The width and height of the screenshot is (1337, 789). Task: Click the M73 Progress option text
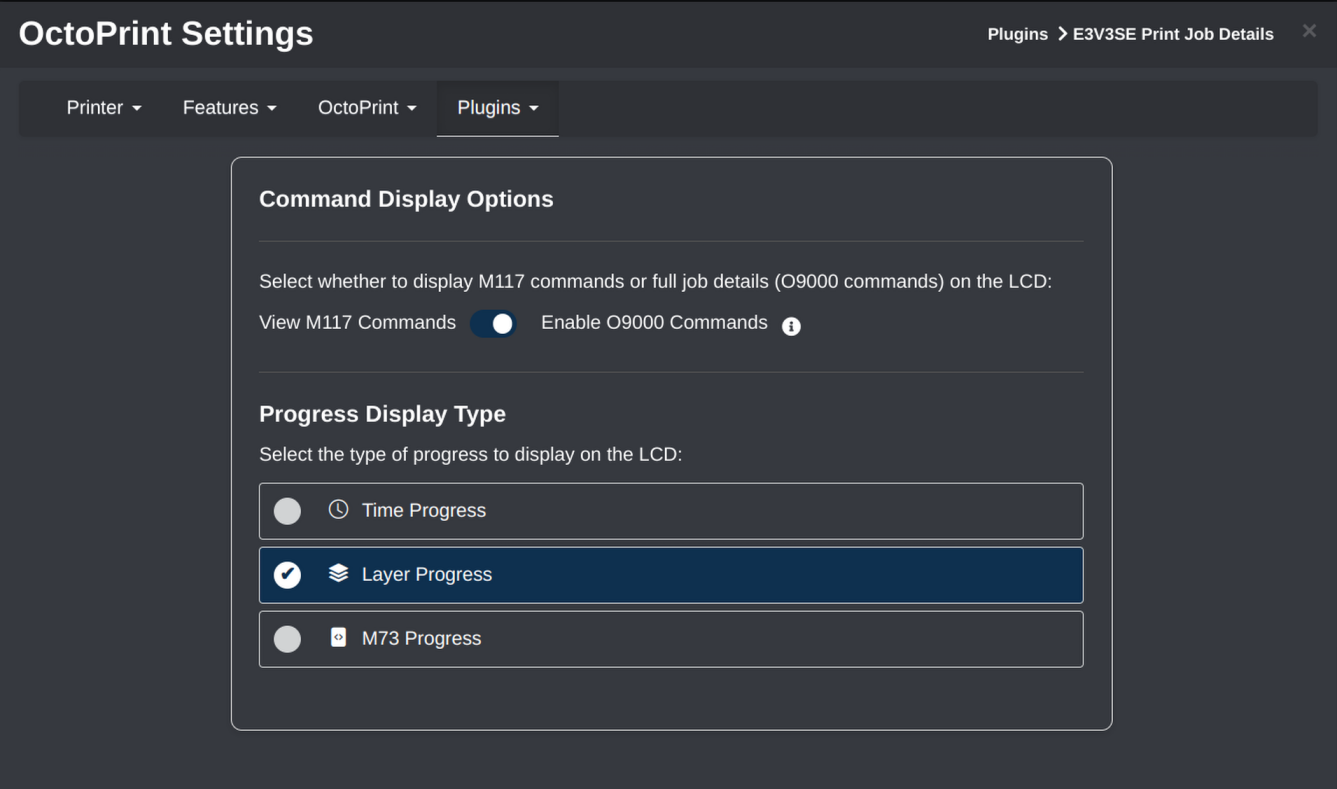click(421, 638)
